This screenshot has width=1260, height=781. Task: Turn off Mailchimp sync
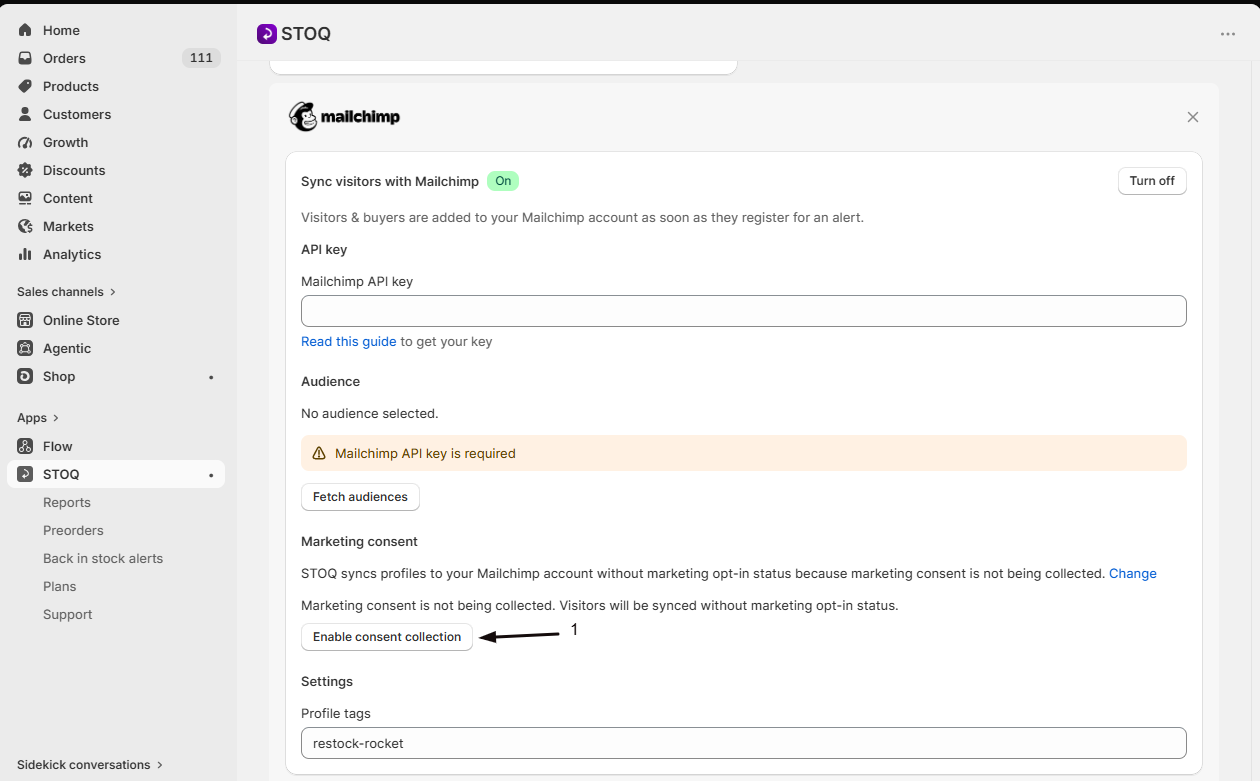point(1152,181)
